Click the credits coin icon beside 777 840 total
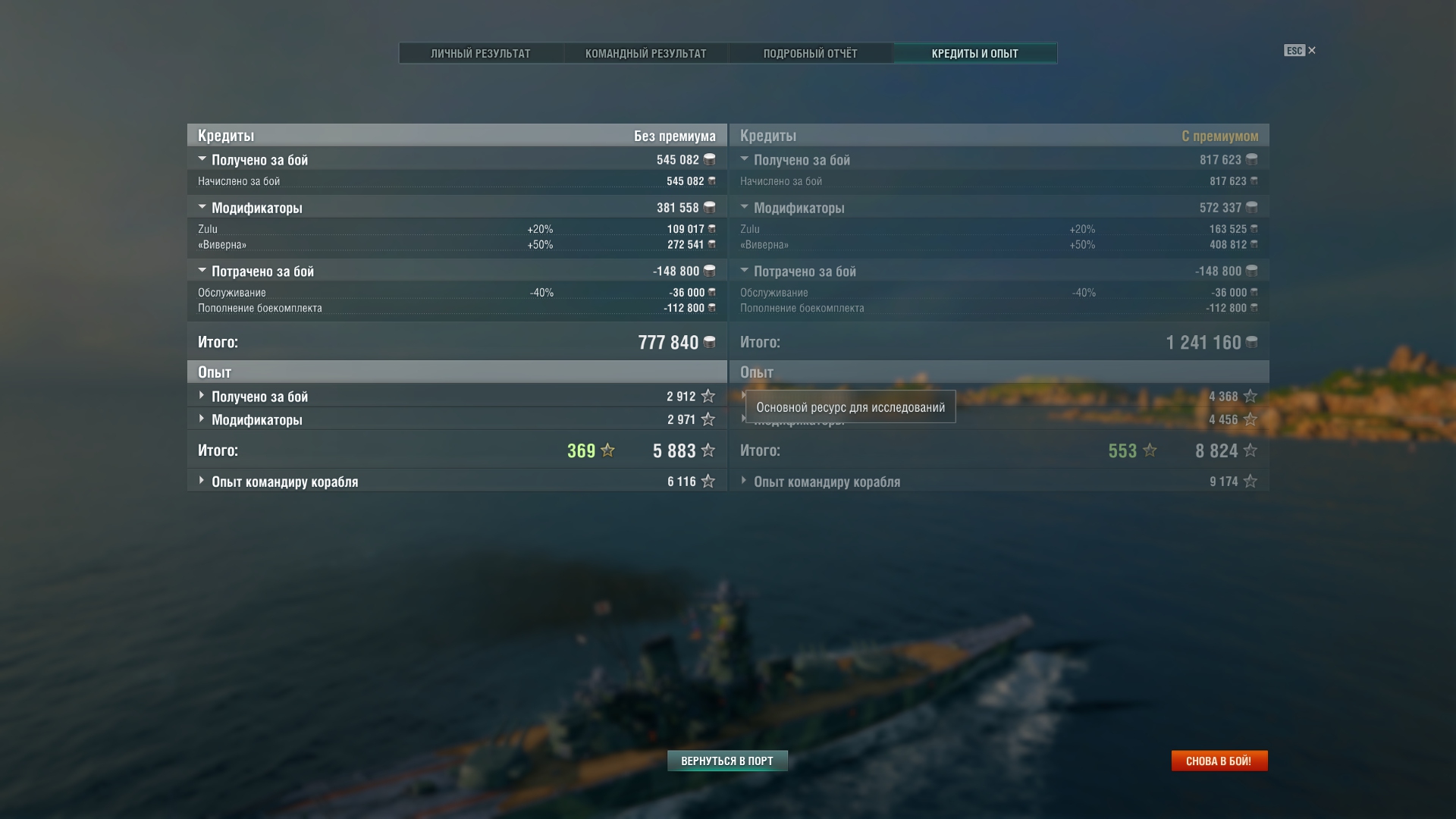 pos(709,342)
